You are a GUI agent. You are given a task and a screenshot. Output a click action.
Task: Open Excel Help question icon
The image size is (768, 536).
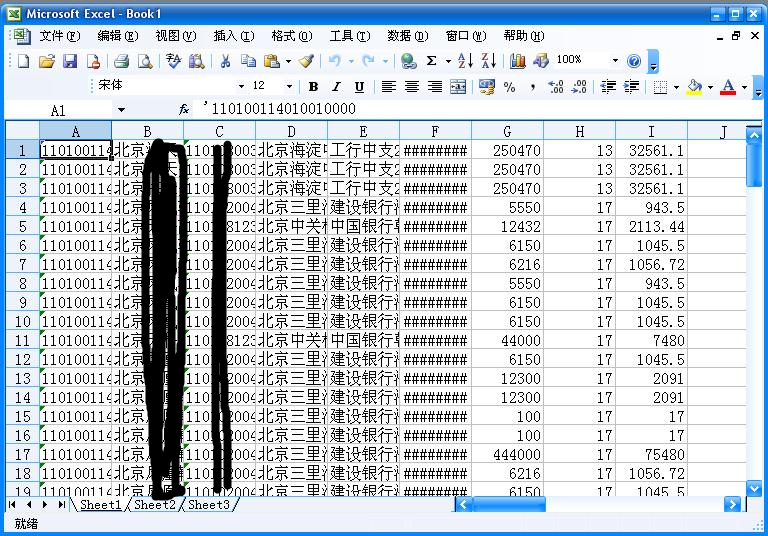coord(634,61)
